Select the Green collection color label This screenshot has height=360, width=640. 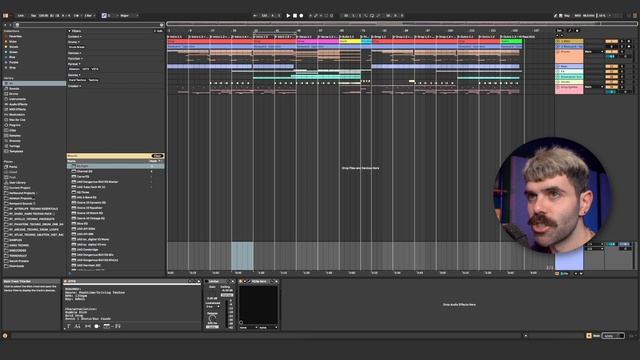pyautogui.click(x=13, y=52)
